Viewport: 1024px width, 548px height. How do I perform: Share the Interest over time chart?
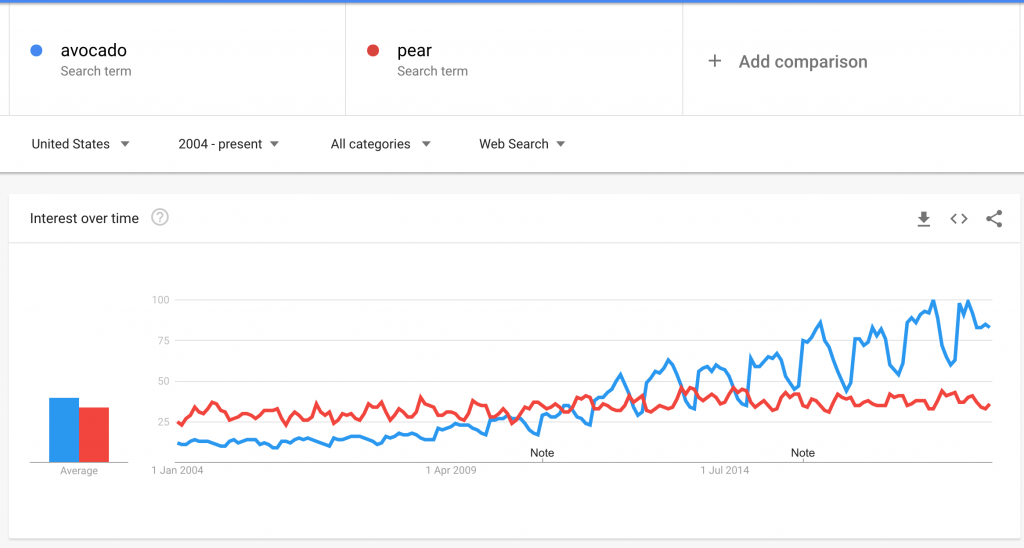[x=994, y=219]
